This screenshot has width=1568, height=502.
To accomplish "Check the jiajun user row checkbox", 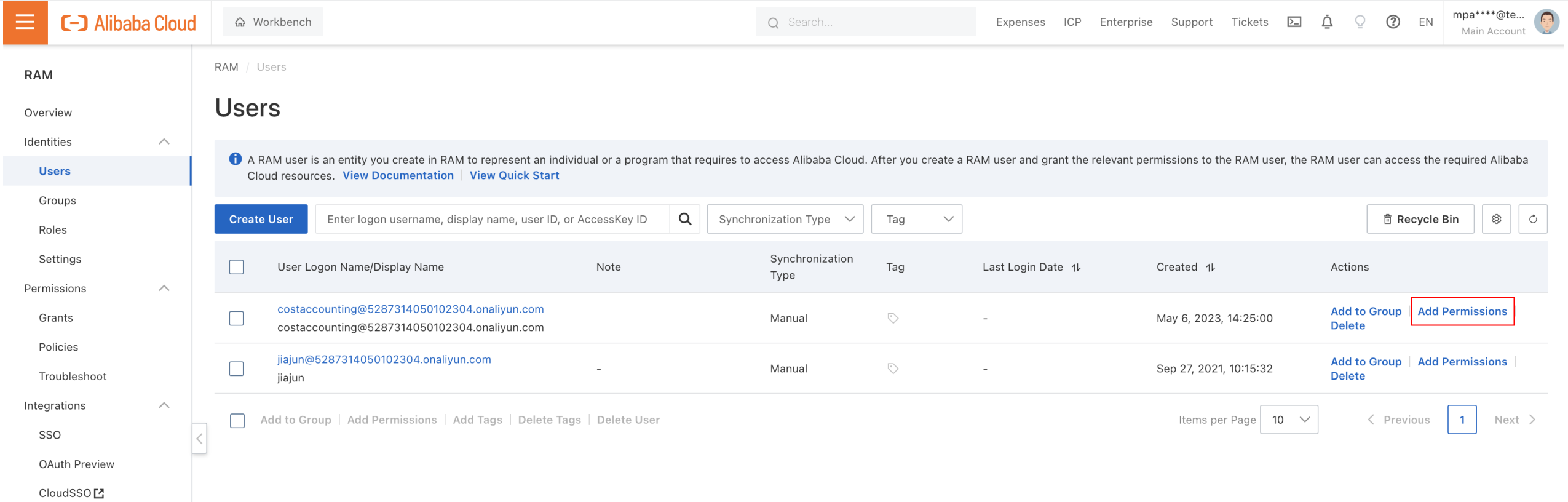I will [237, 369].
